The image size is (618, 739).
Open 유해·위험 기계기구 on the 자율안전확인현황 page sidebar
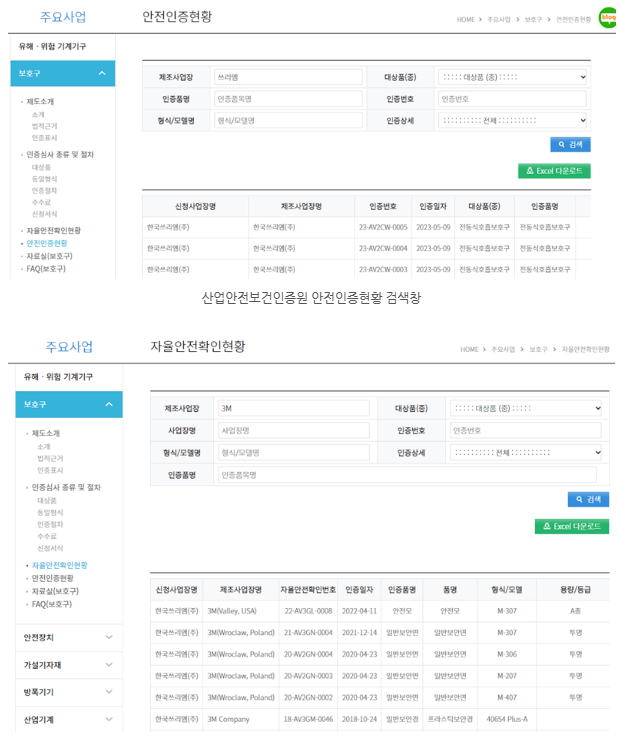click(x=58, y=377)
